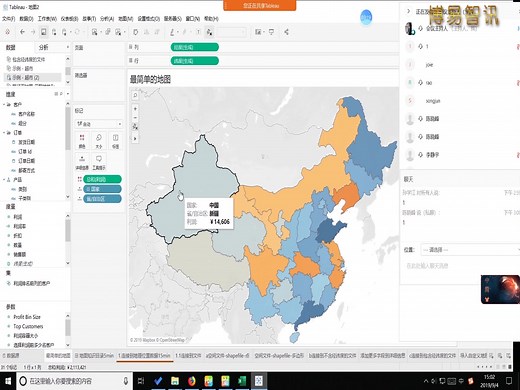This screenshot has width=520, height=390.
Task: Click the Size card in Marks
Action: pyautogui.click(x=99, y=141)
